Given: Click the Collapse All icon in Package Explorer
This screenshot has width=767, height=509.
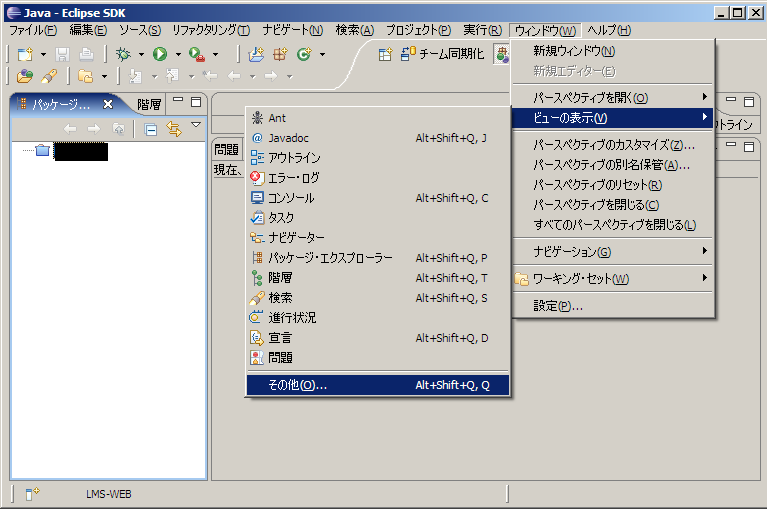Looking at the screenshot, I should (x=151, y=129).
